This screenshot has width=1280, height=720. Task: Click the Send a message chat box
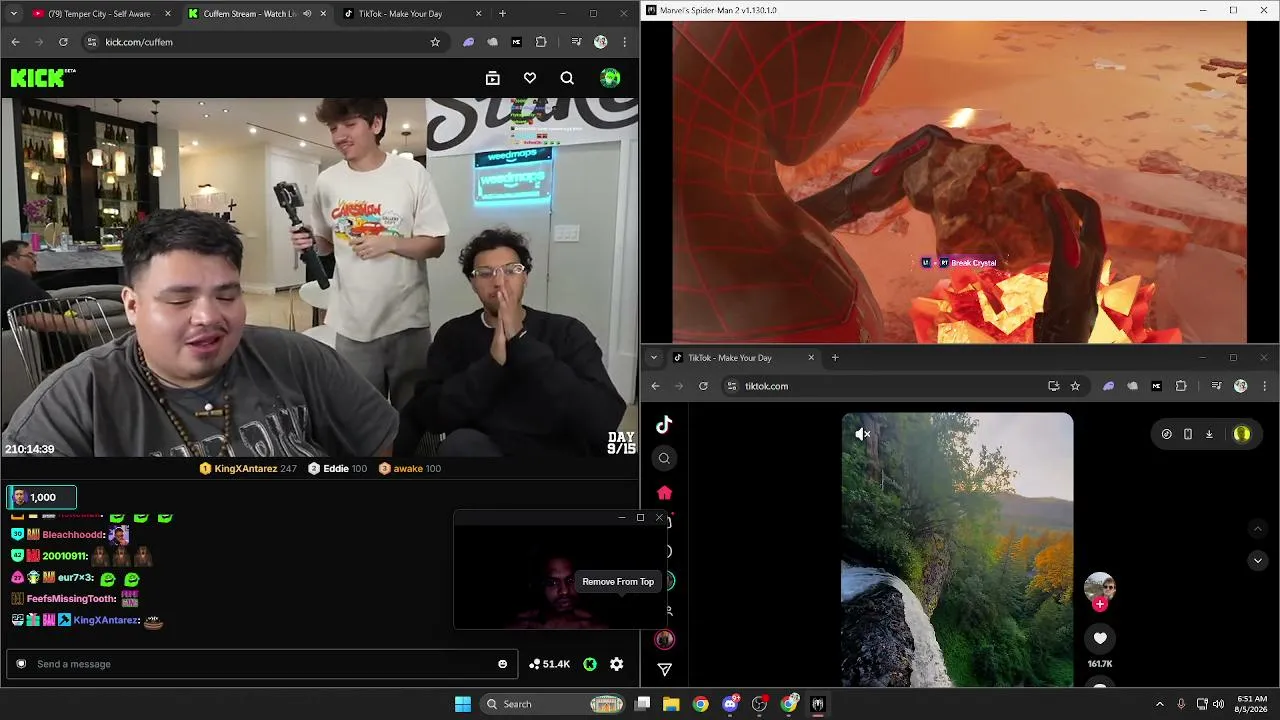(261, 664)
